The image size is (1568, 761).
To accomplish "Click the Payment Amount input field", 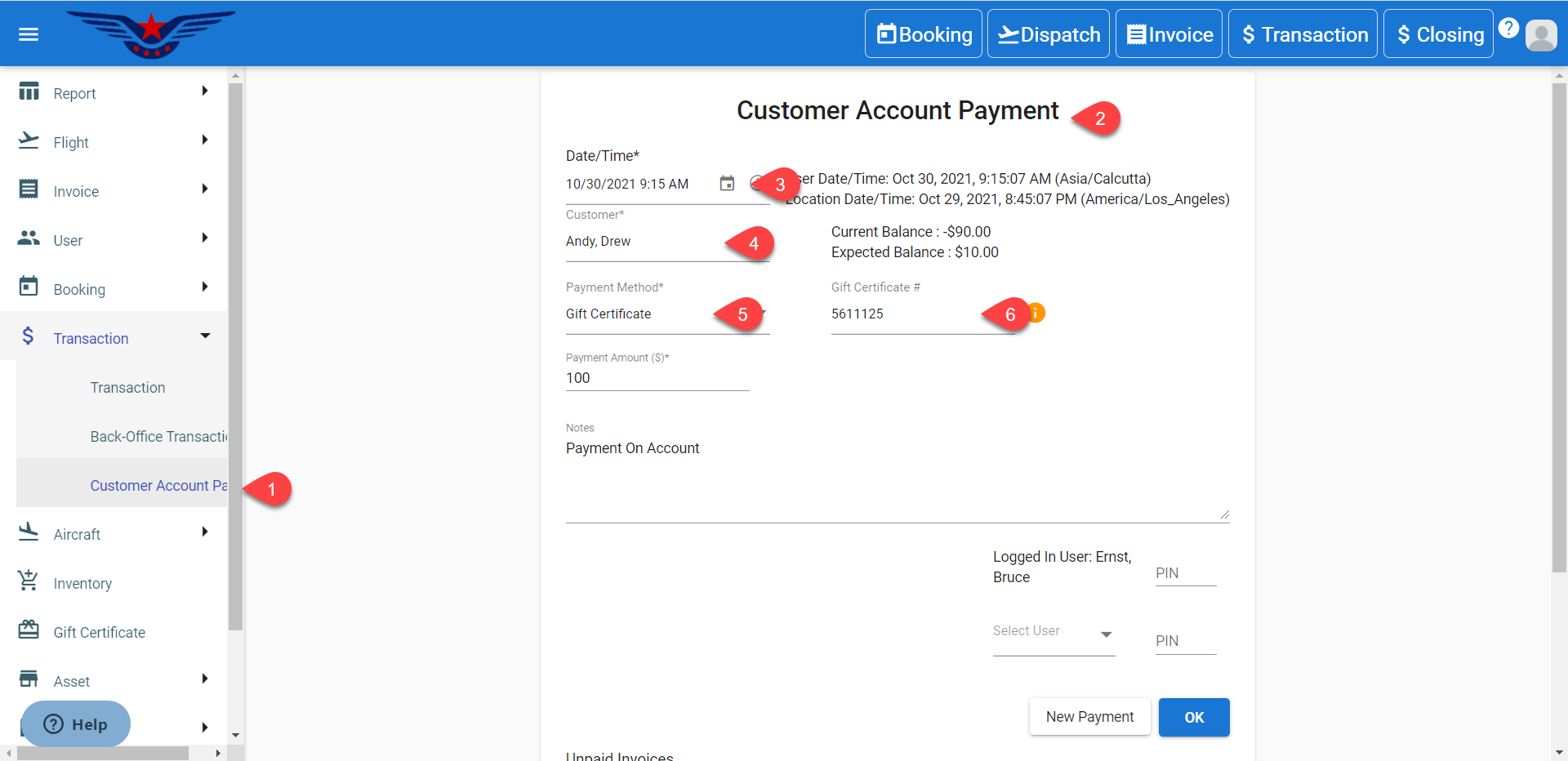I will click(657, 378).
